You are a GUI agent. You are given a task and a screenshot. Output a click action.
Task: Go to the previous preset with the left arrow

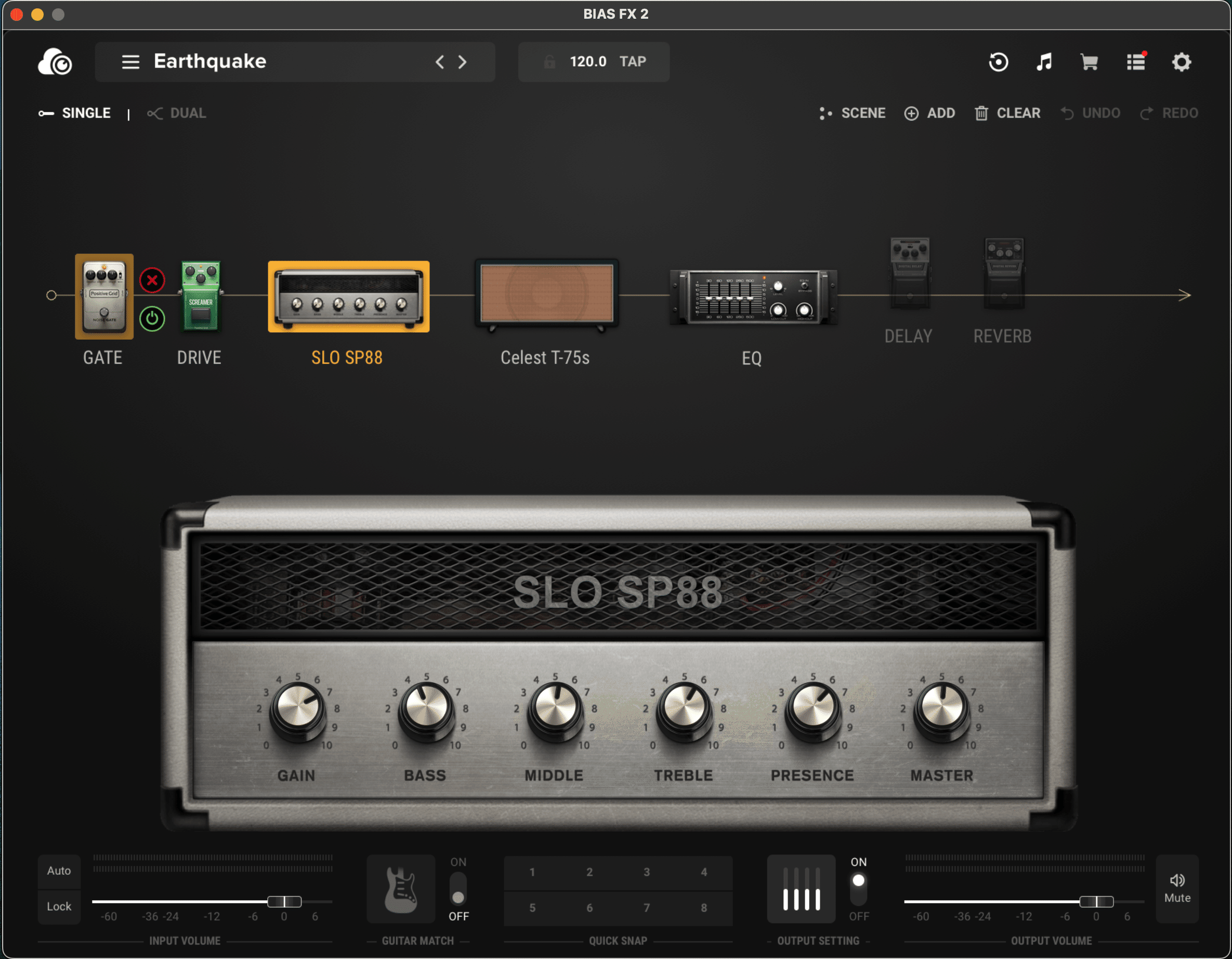439,62
